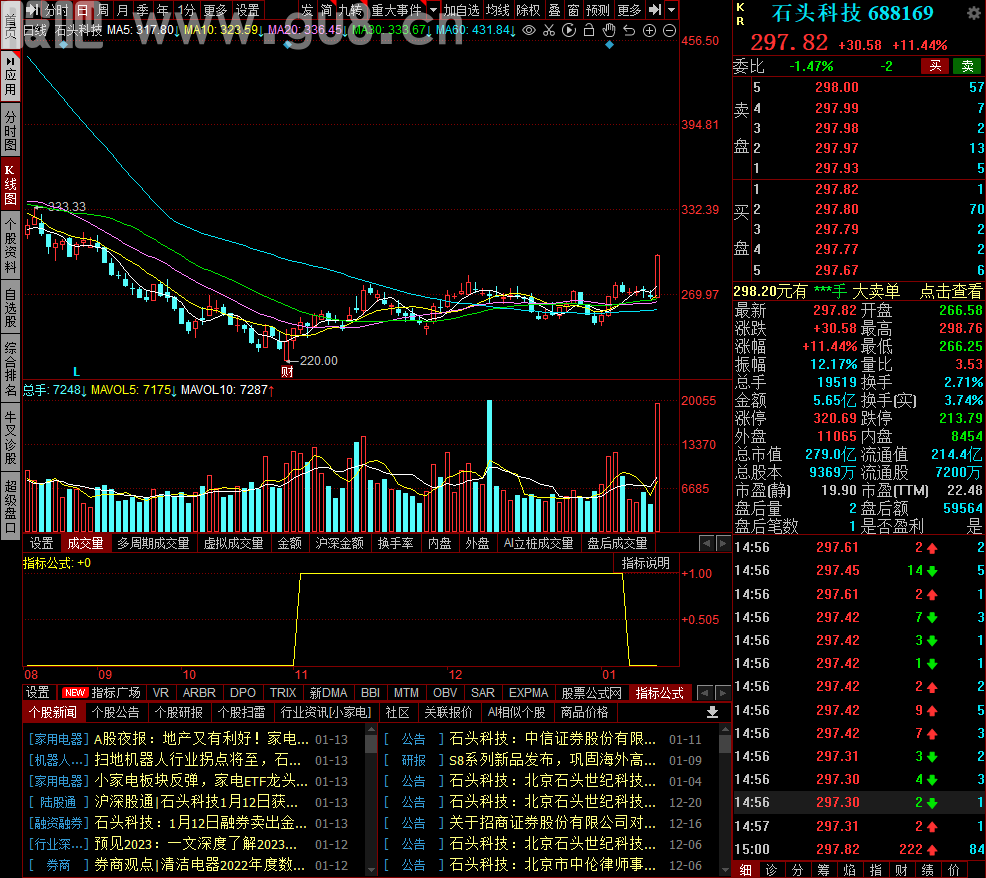Viewport: 986px width, 878px height.
Task: Select the 月 monthly period
Action: coord(123,10)
